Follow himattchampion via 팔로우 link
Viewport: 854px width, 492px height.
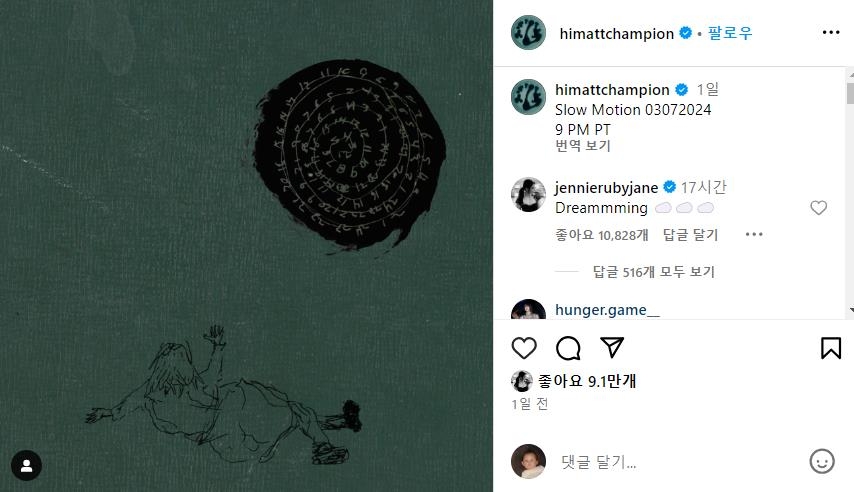point(730,33)
